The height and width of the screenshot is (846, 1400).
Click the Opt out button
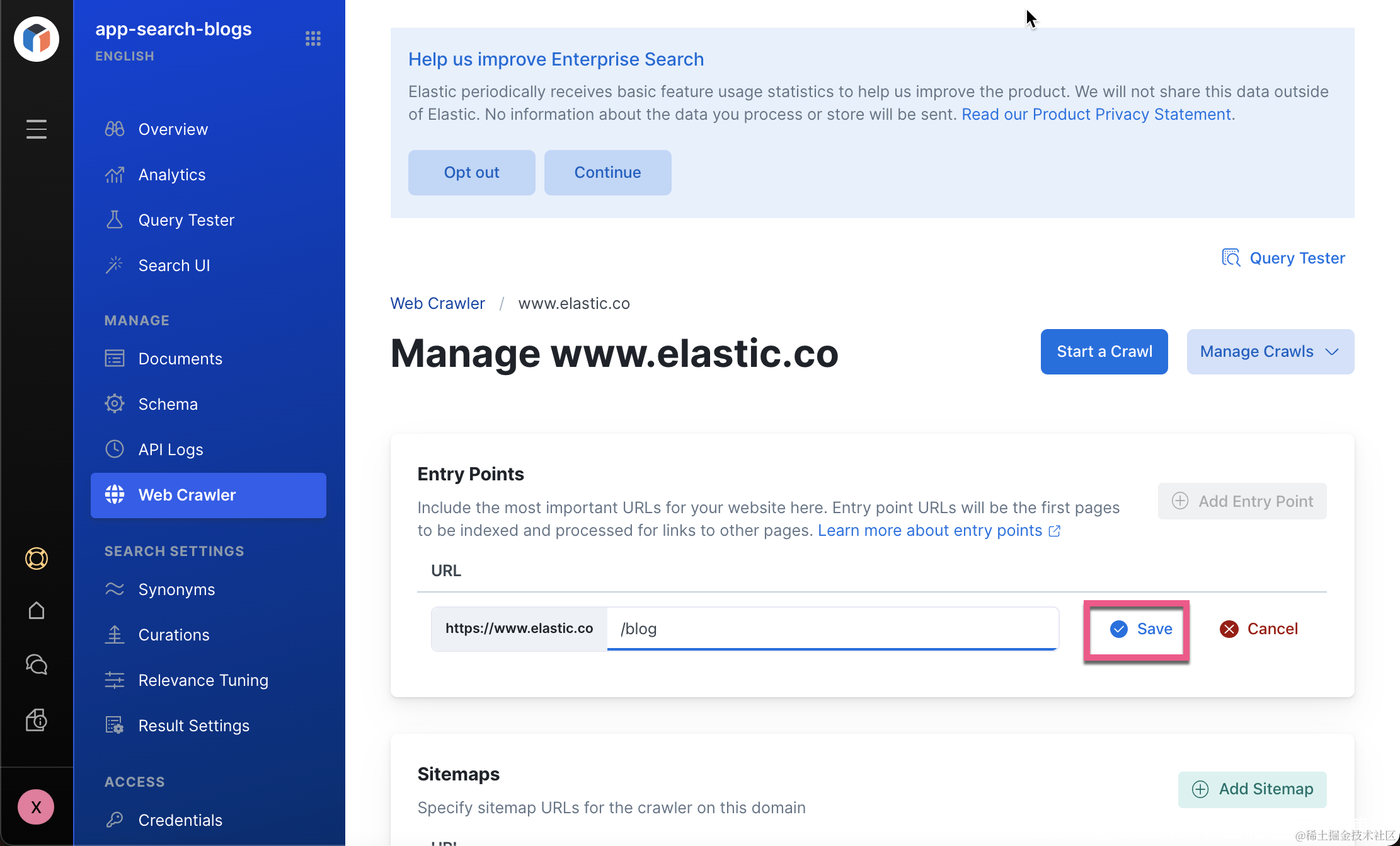point(471,173)
